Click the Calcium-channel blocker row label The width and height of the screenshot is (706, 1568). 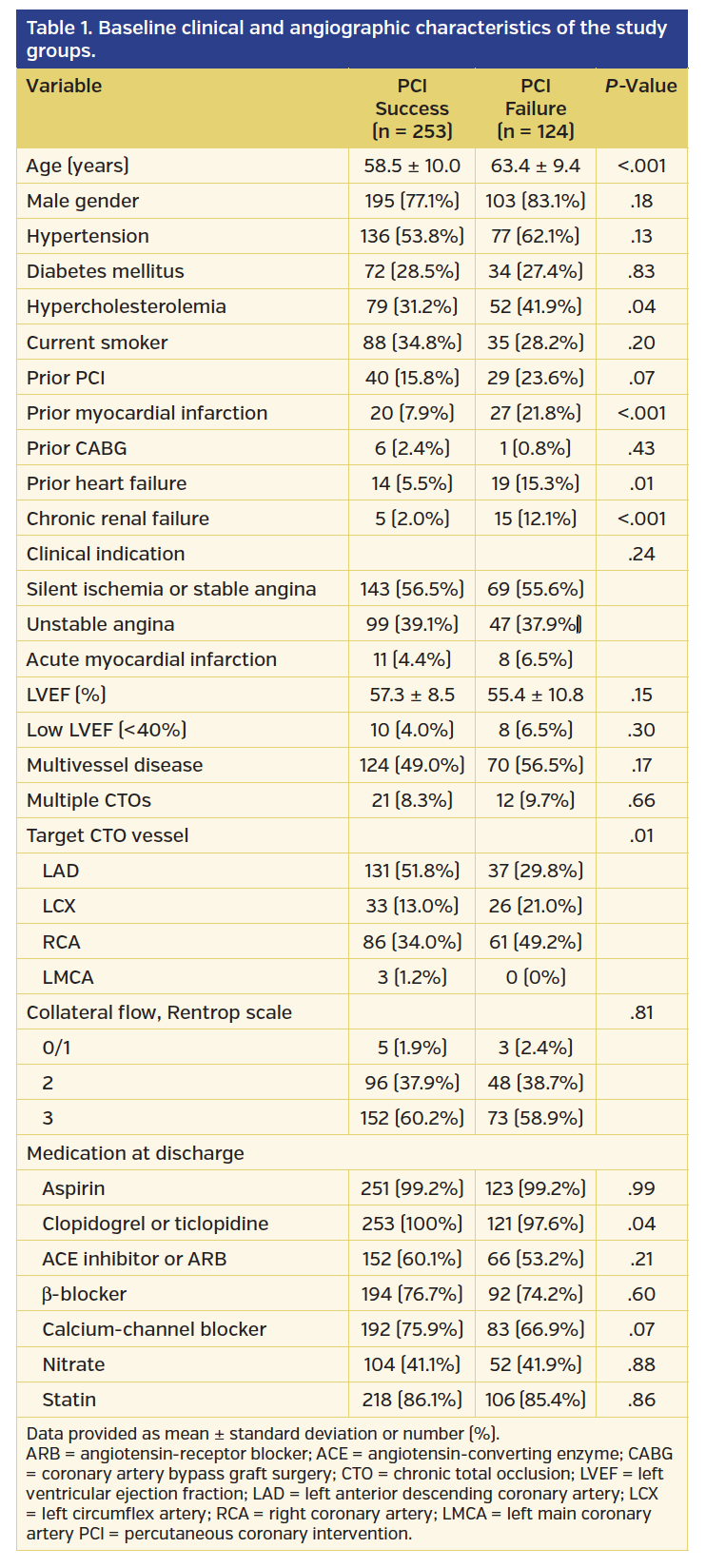[x=154, y=1329]
